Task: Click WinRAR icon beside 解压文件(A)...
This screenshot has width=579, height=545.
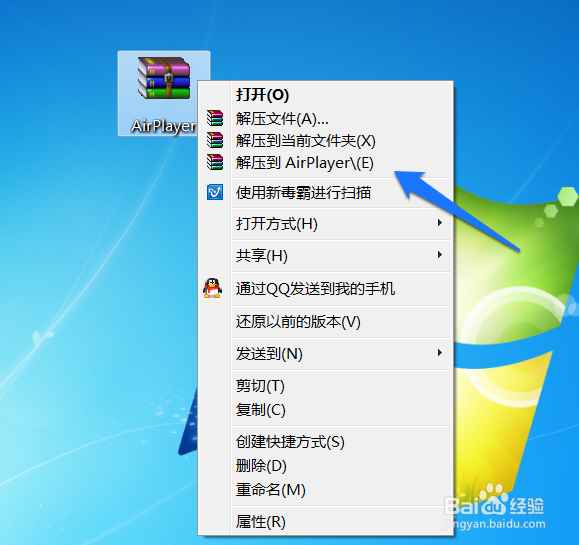Action: point(215,118)
